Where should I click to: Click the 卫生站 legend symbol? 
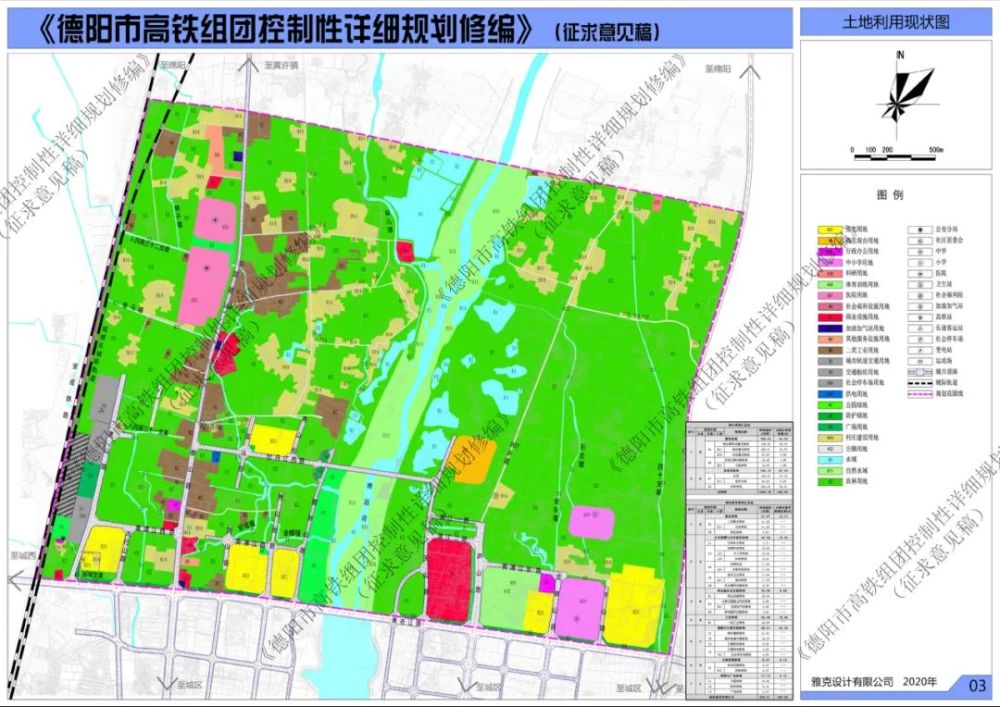point(919,284)
